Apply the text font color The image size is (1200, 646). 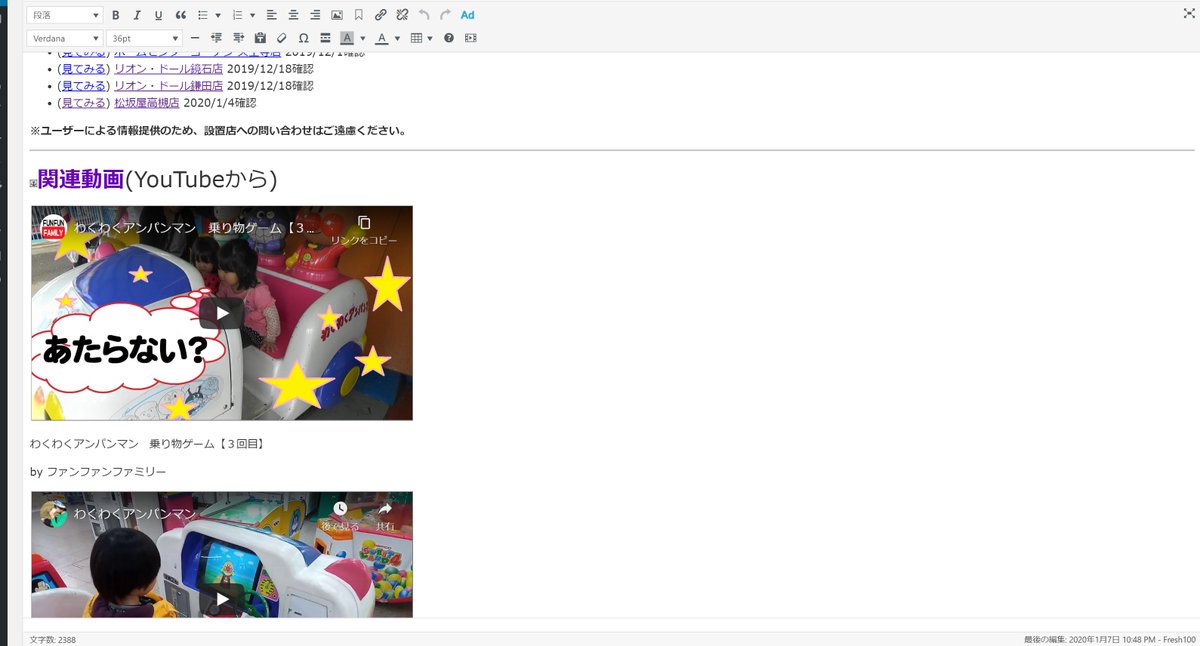point(381,38)
